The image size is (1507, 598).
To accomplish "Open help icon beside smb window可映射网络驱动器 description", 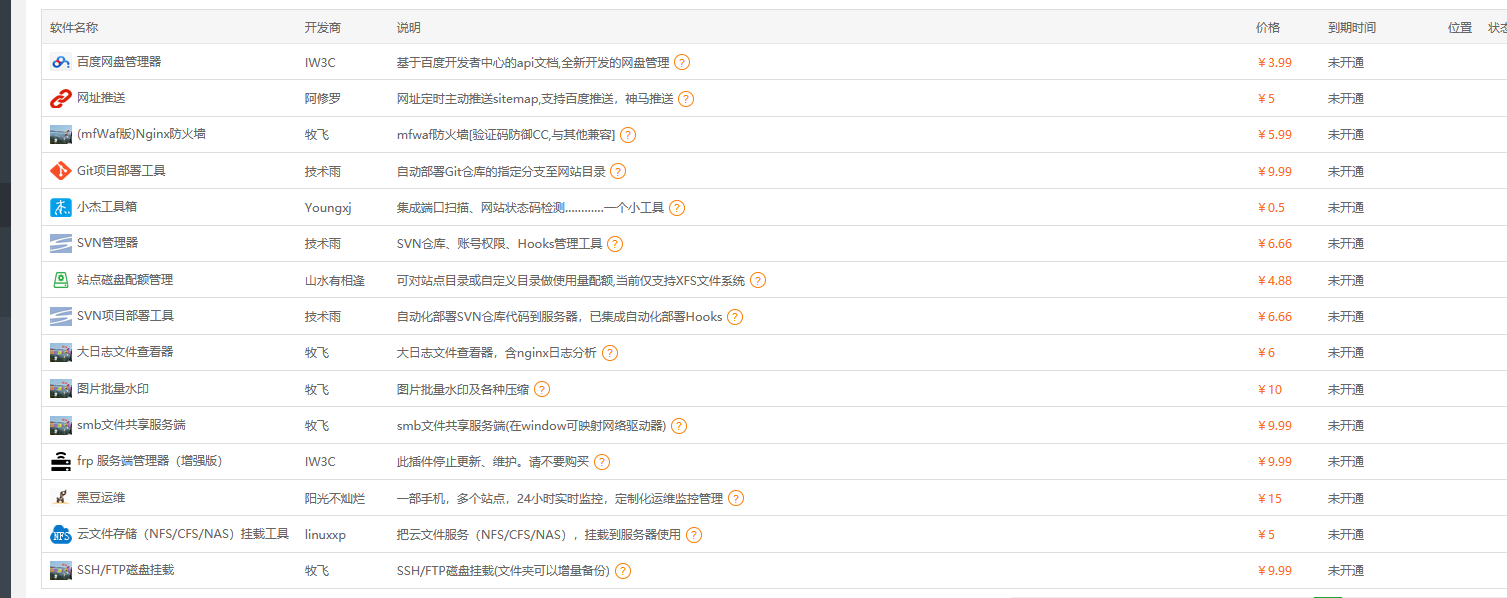I will coord(679,425).
